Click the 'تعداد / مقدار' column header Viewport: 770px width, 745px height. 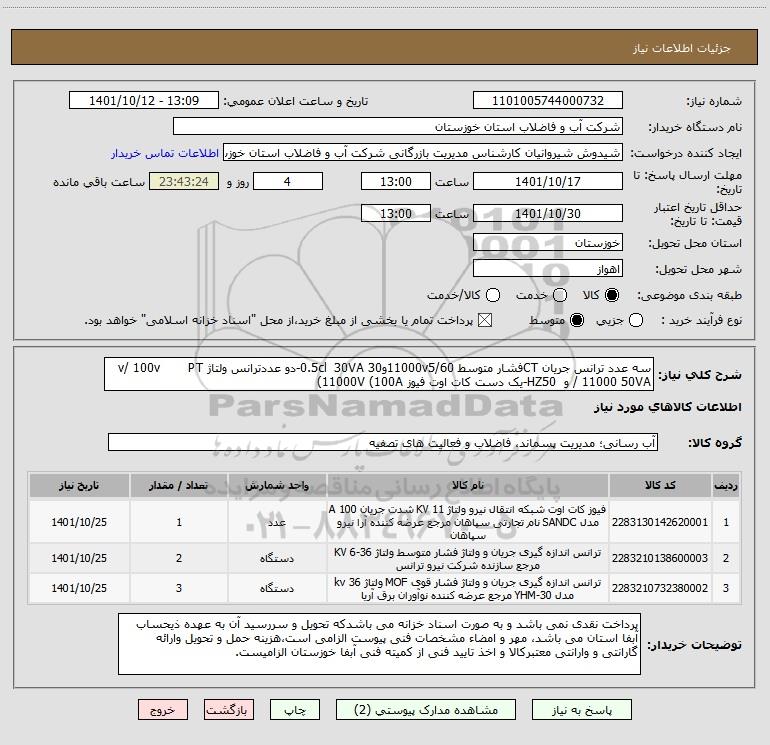click(179, 485)
